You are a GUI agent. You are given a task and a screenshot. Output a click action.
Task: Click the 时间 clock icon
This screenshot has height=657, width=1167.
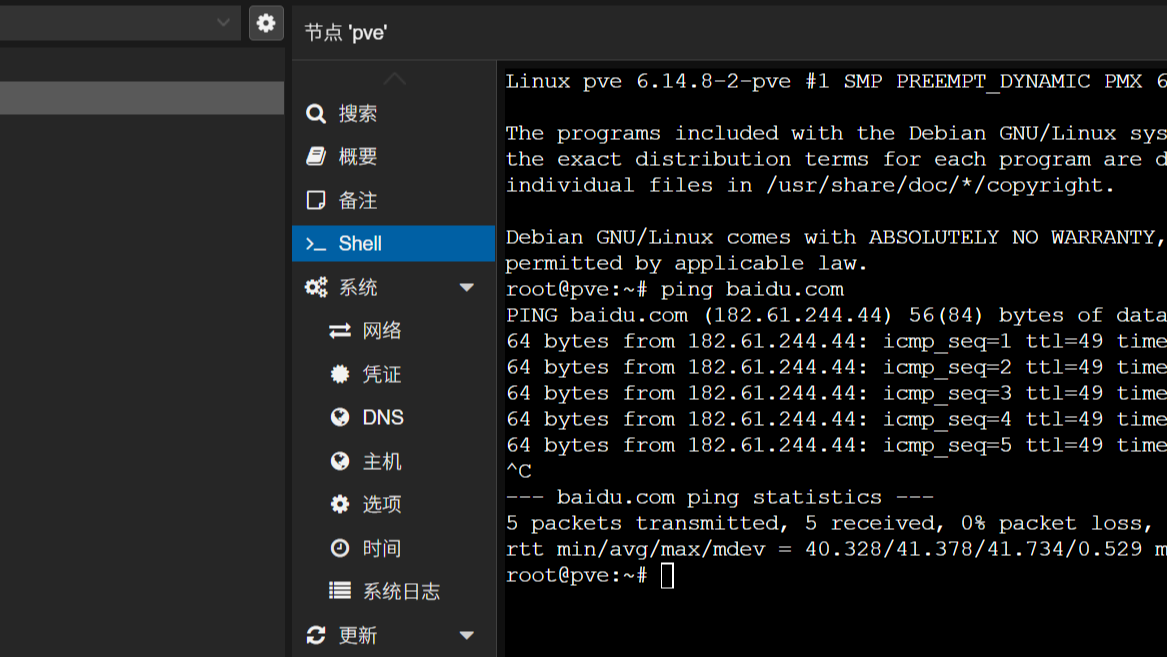[x=340, y=548]
